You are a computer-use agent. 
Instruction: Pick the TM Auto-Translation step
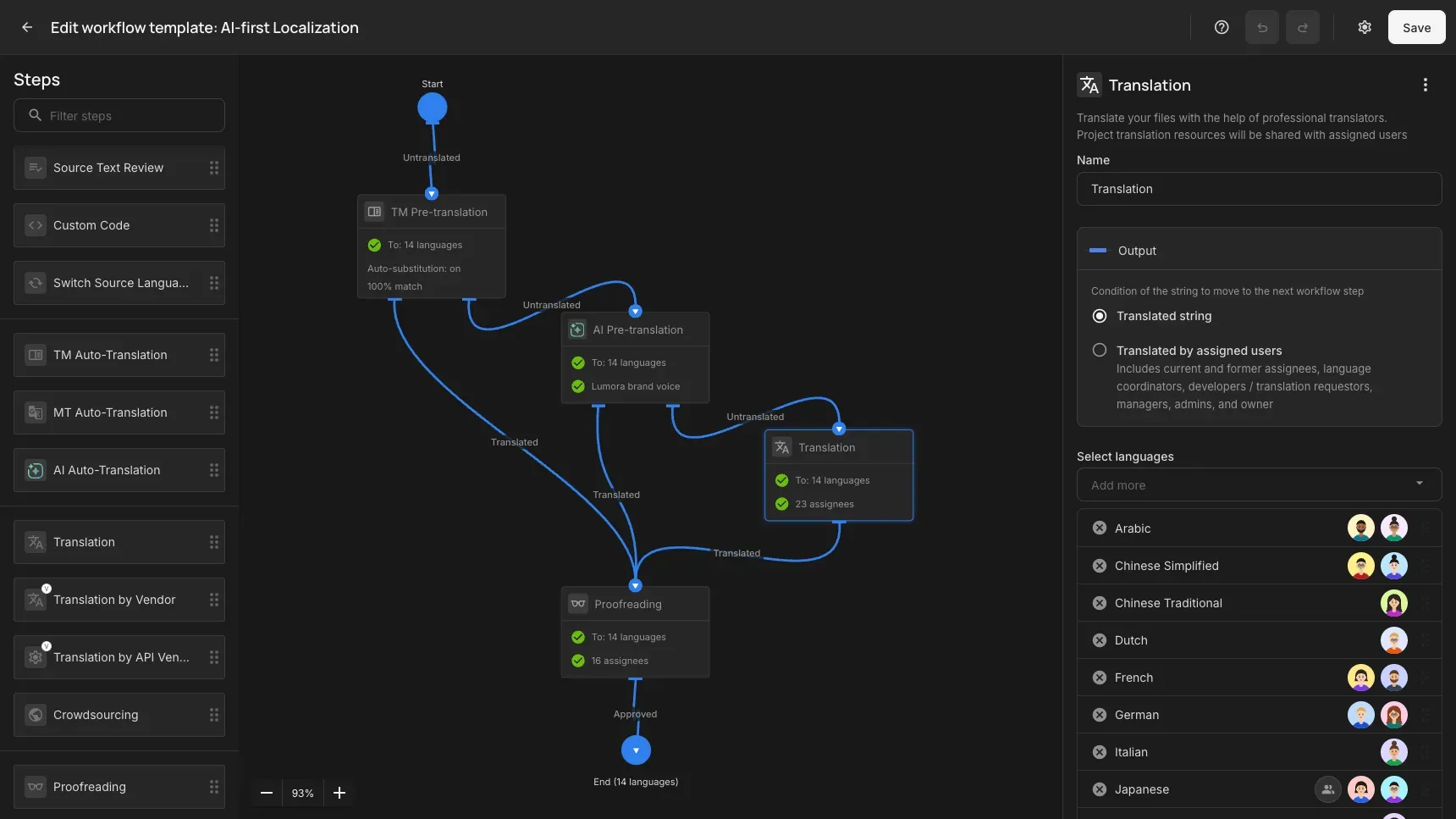119,355
